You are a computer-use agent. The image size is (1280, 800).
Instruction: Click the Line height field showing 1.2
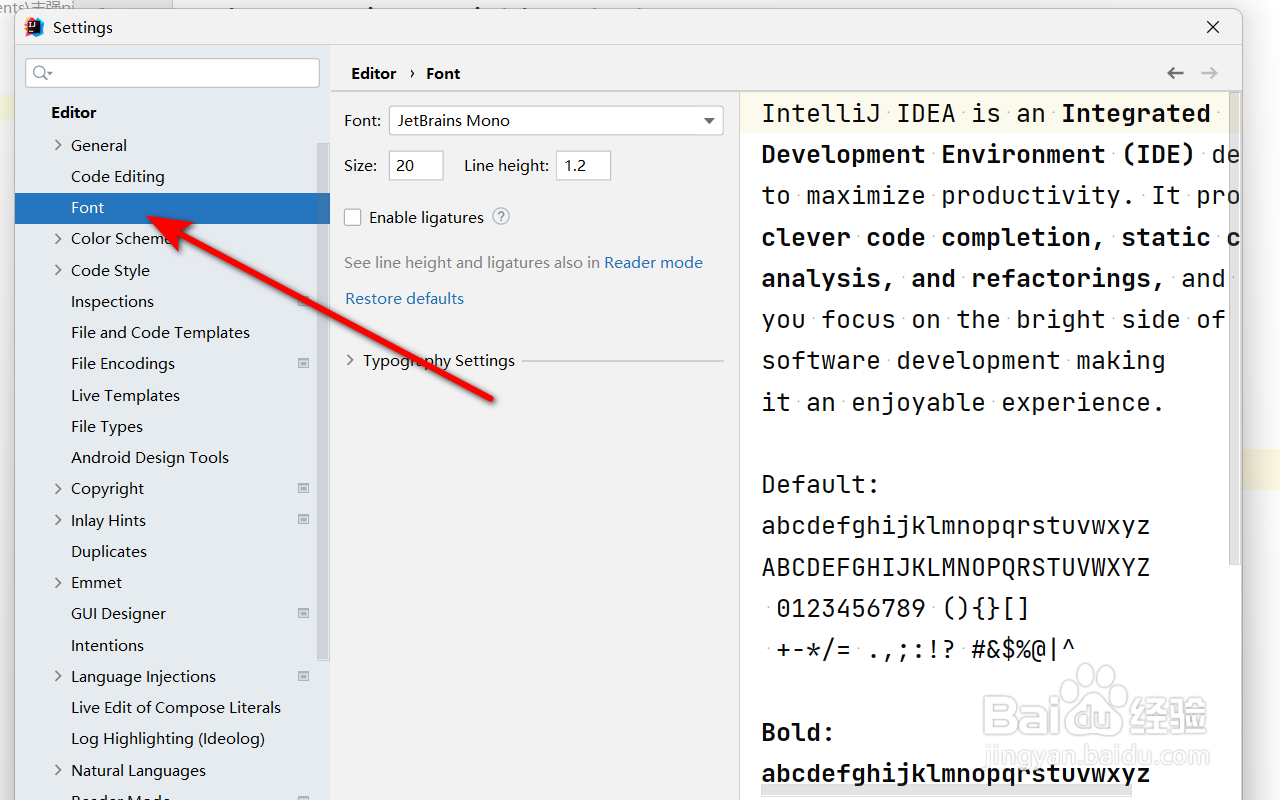tap(583, 166)
